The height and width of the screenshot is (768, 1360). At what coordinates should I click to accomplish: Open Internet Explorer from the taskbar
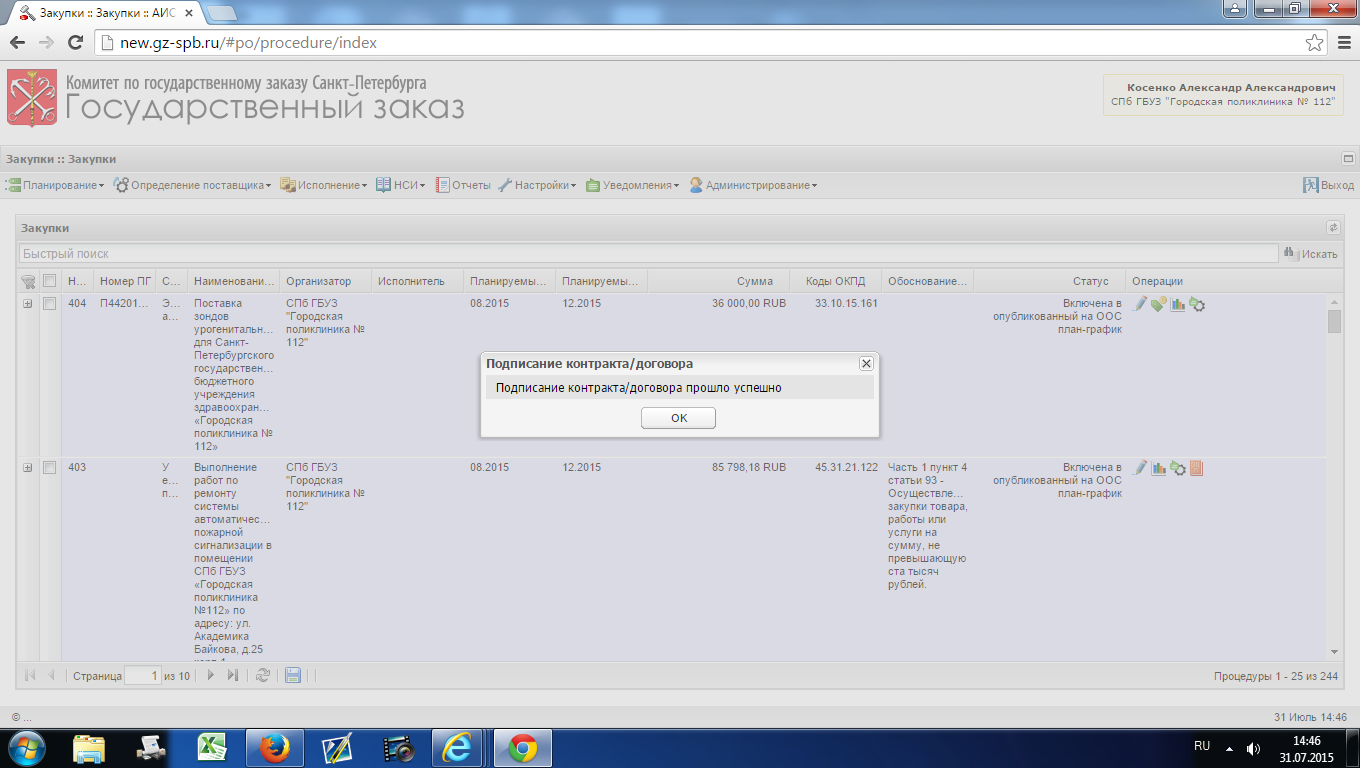pos(459,748)
